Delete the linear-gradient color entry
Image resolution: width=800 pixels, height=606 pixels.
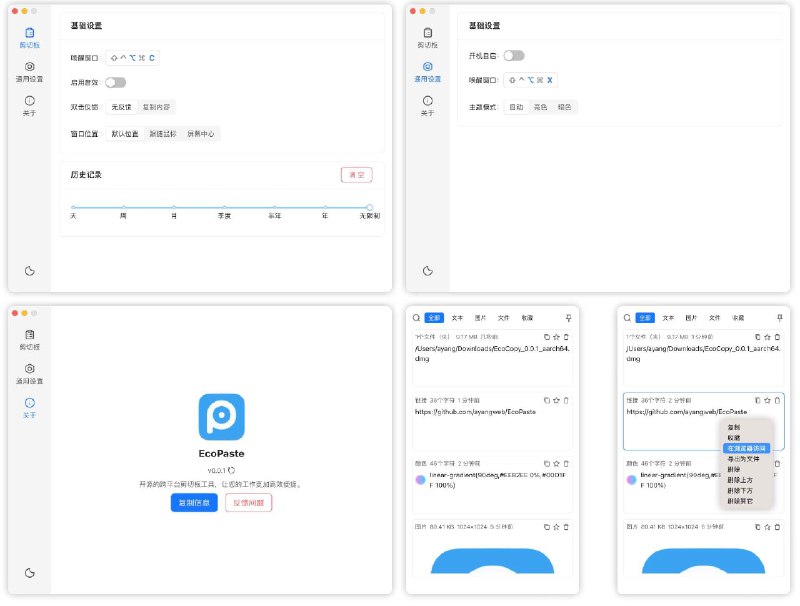pos(565,463)
